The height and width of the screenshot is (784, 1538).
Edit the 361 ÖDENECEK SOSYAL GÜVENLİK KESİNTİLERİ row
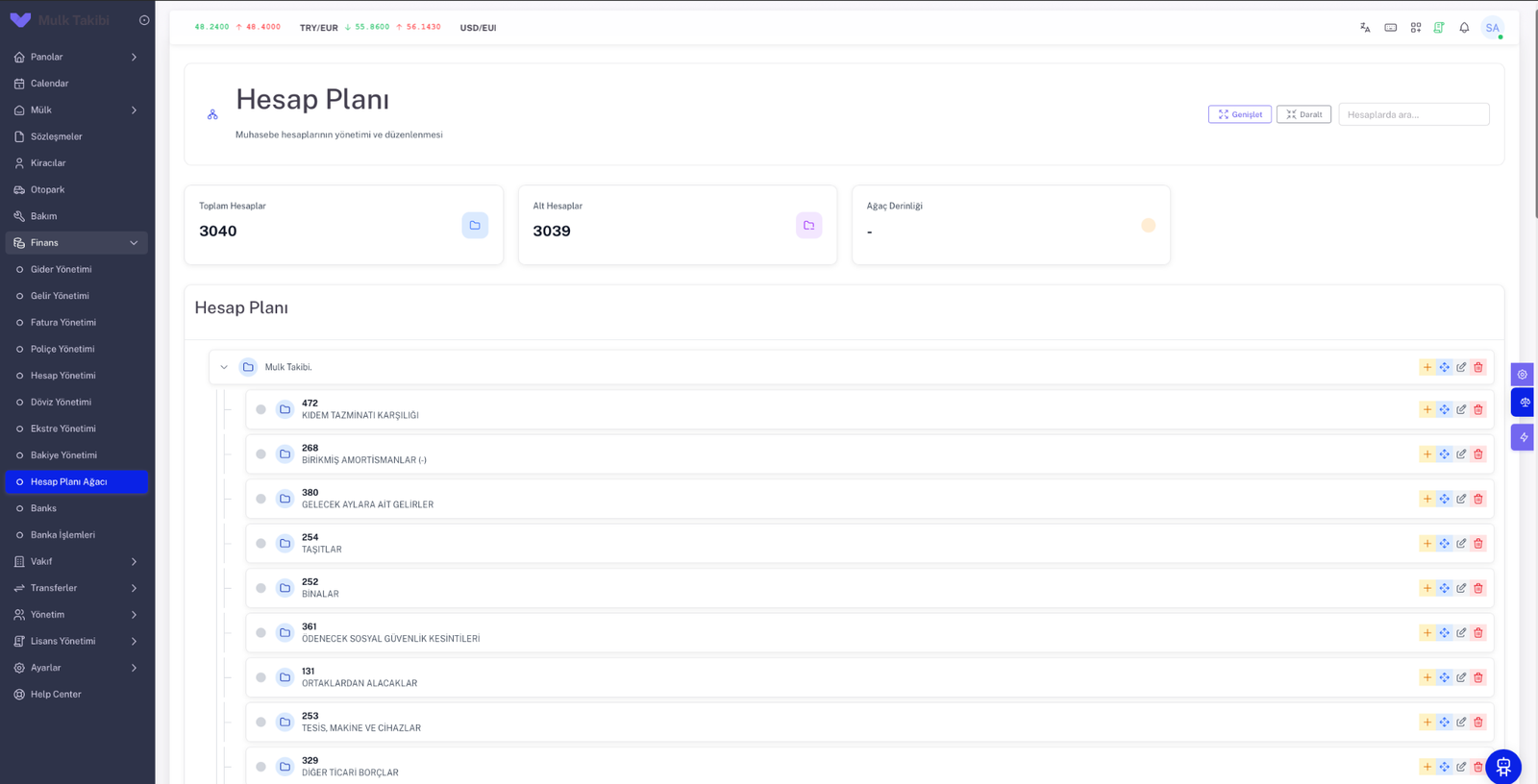(1461, 633)
